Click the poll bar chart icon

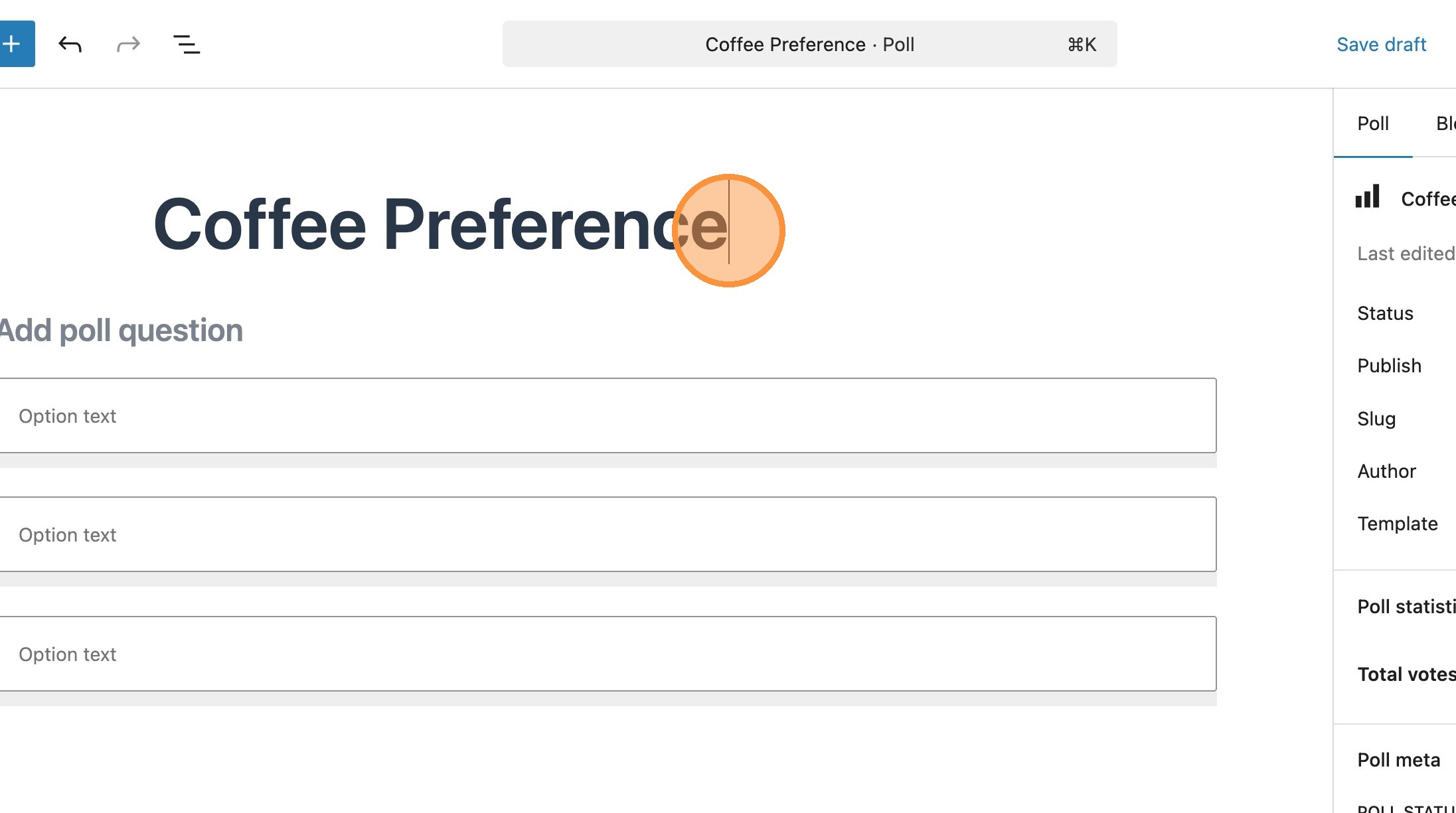pos(1368,197)
